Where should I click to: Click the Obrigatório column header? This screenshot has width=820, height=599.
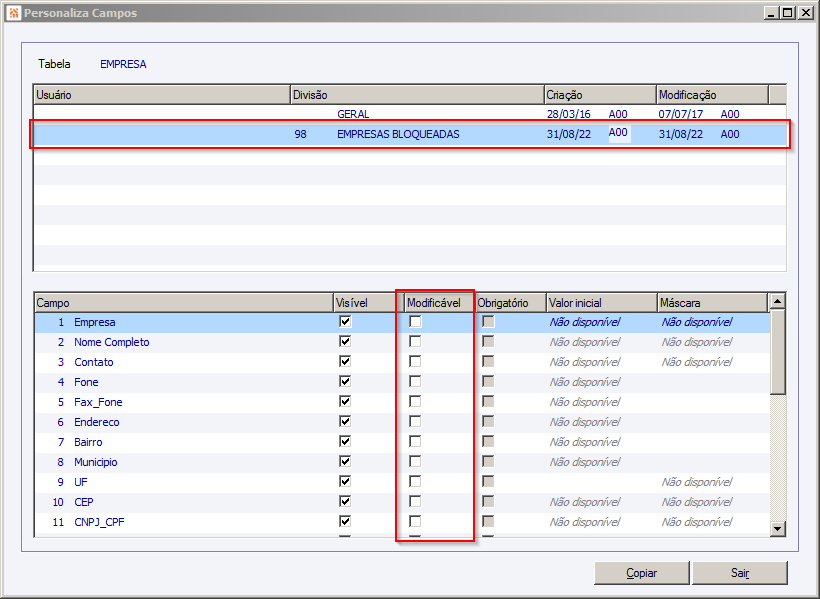pyautogui.click(x=510, y=303)
